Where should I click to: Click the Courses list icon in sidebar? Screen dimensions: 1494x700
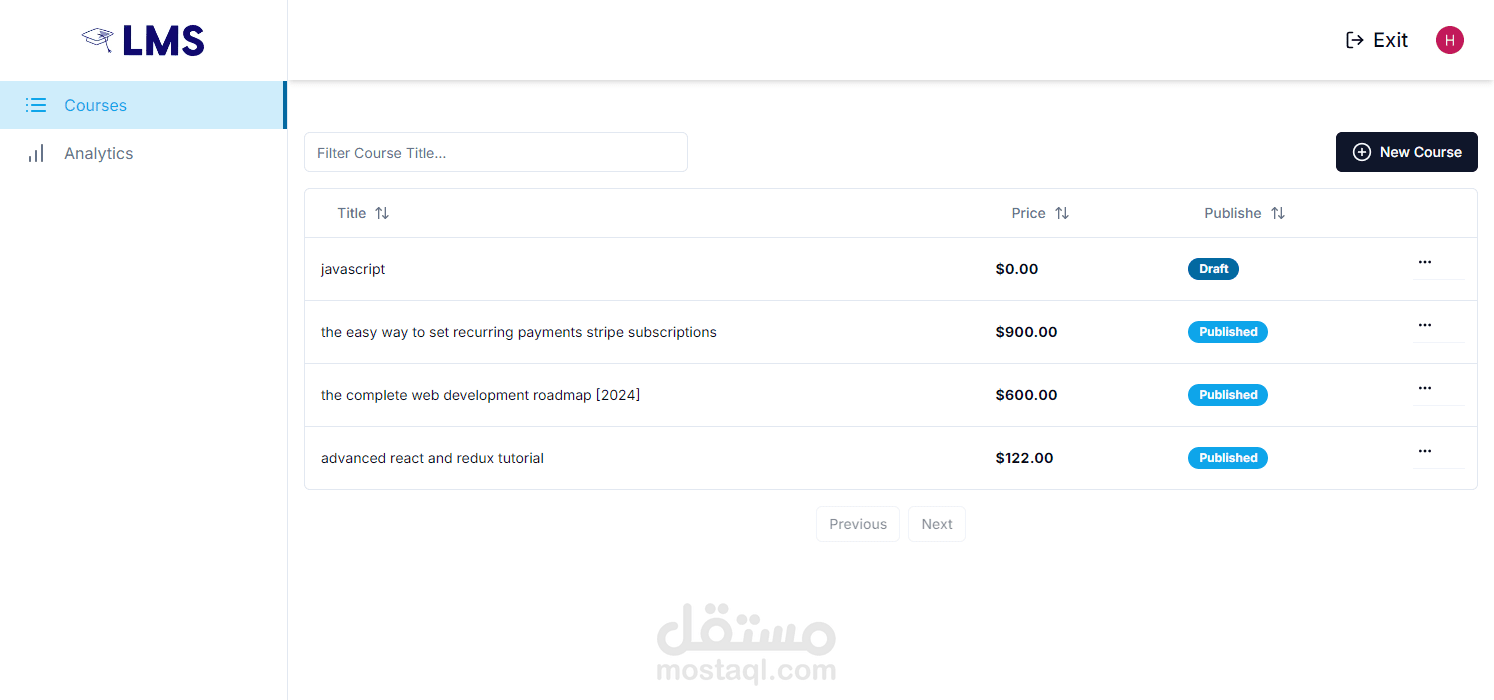click(36, 105)
